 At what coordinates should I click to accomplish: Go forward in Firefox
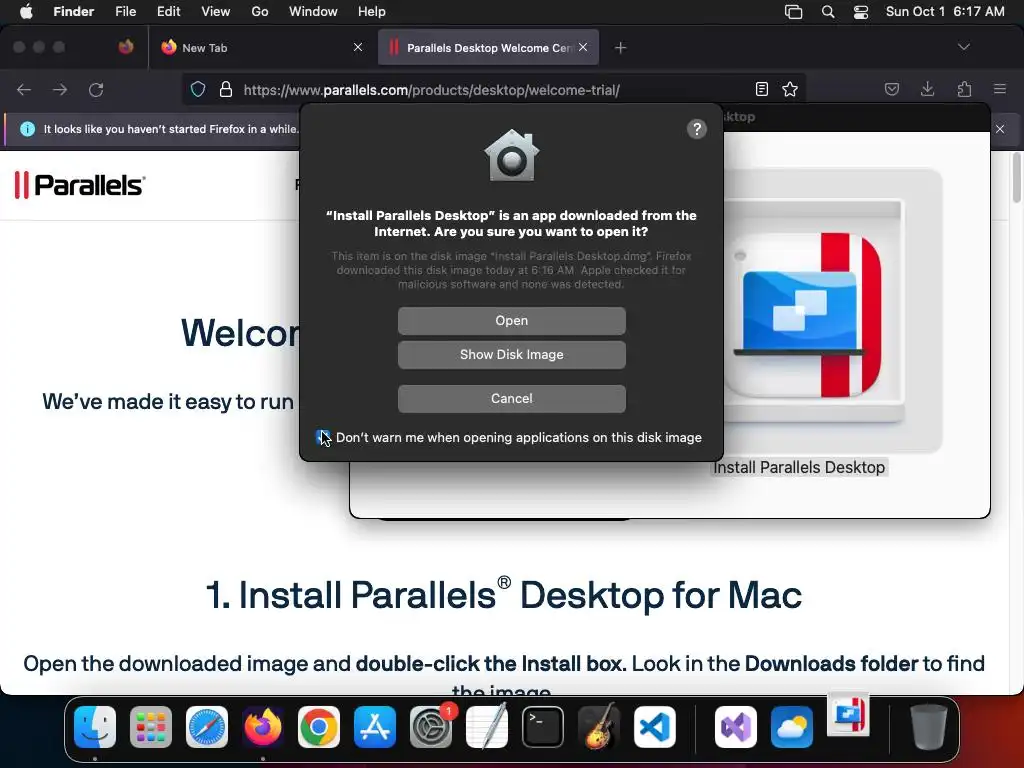click(x=60, y=89)
